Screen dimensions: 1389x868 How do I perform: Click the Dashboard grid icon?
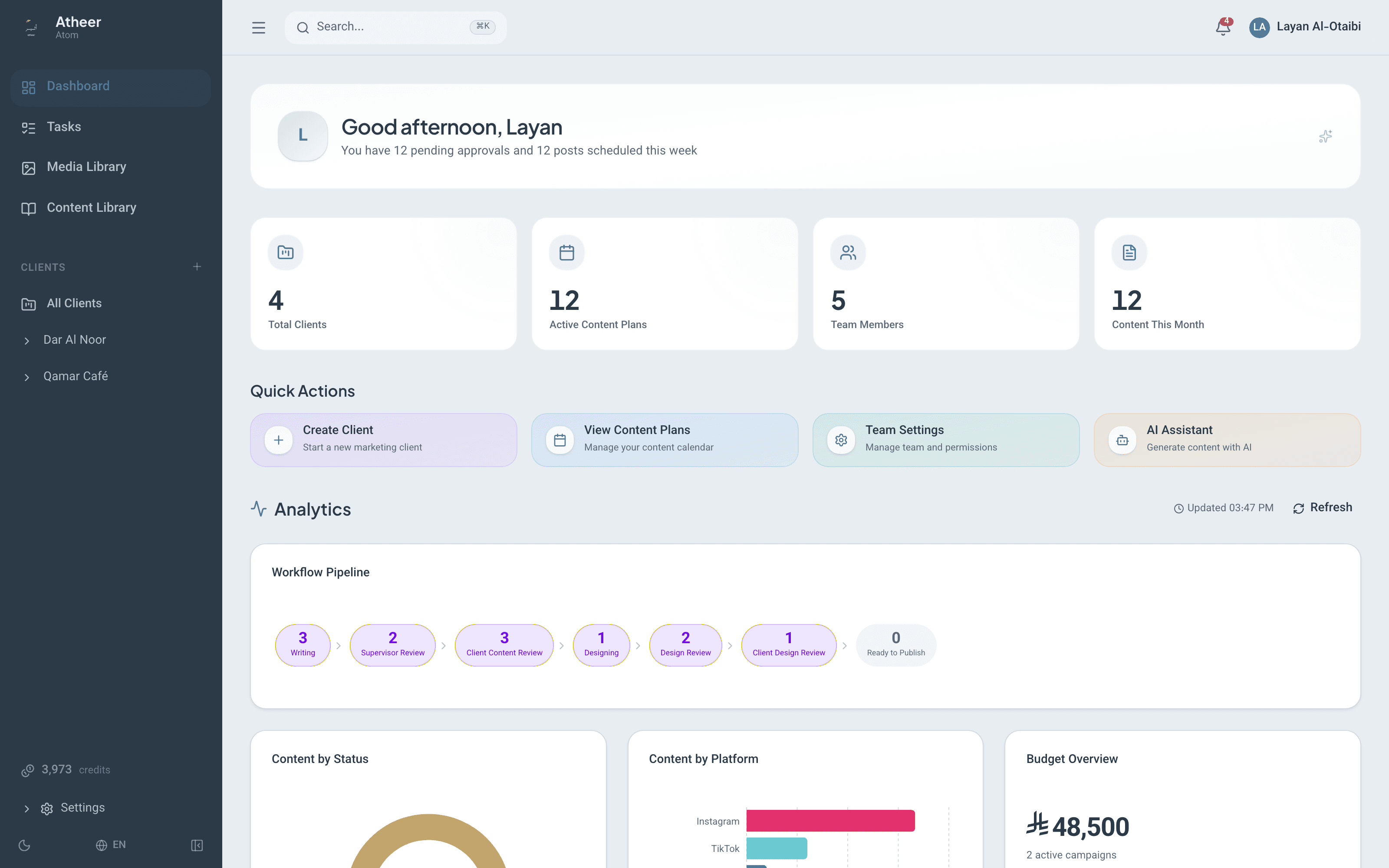click(29, 87)
